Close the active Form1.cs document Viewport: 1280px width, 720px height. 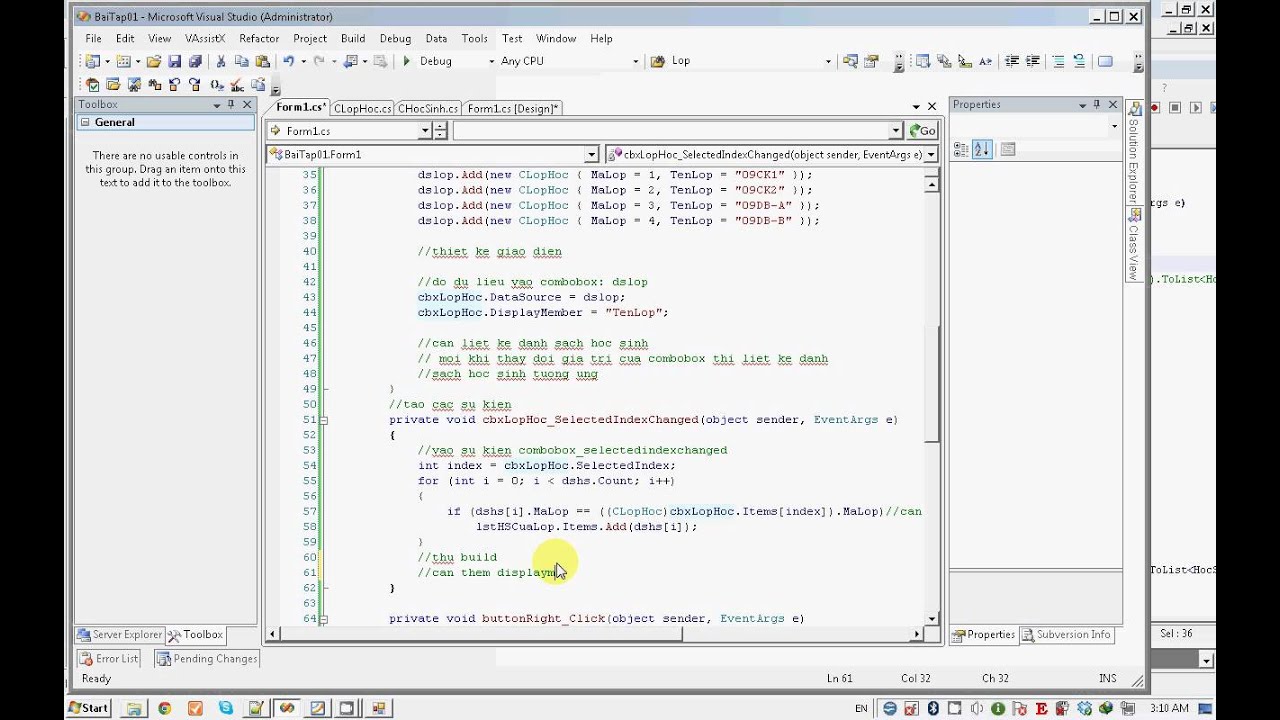932,107
